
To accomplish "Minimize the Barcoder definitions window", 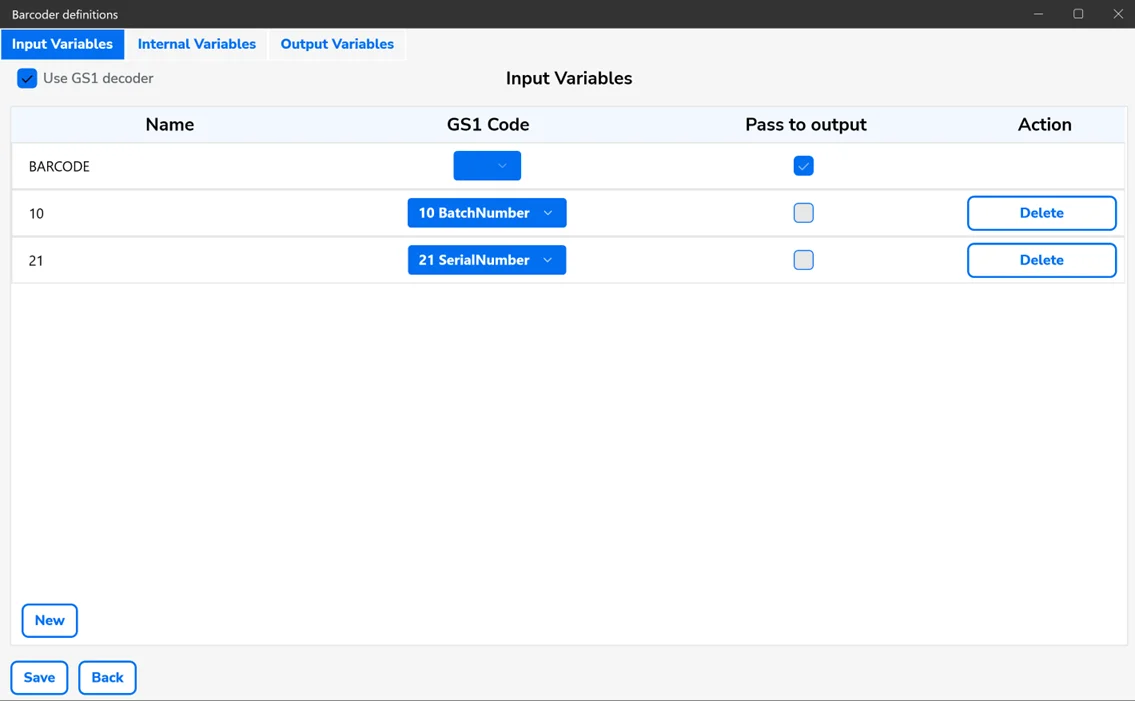I will (x=1038, y=14).
